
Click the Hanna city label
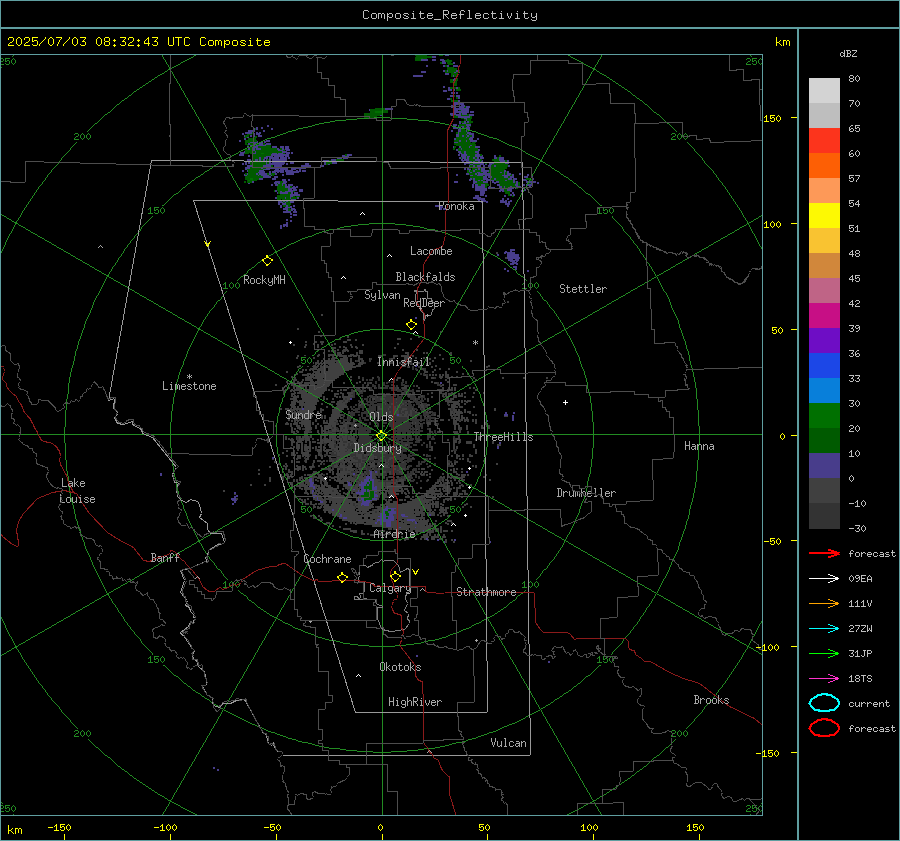point(699,446)
